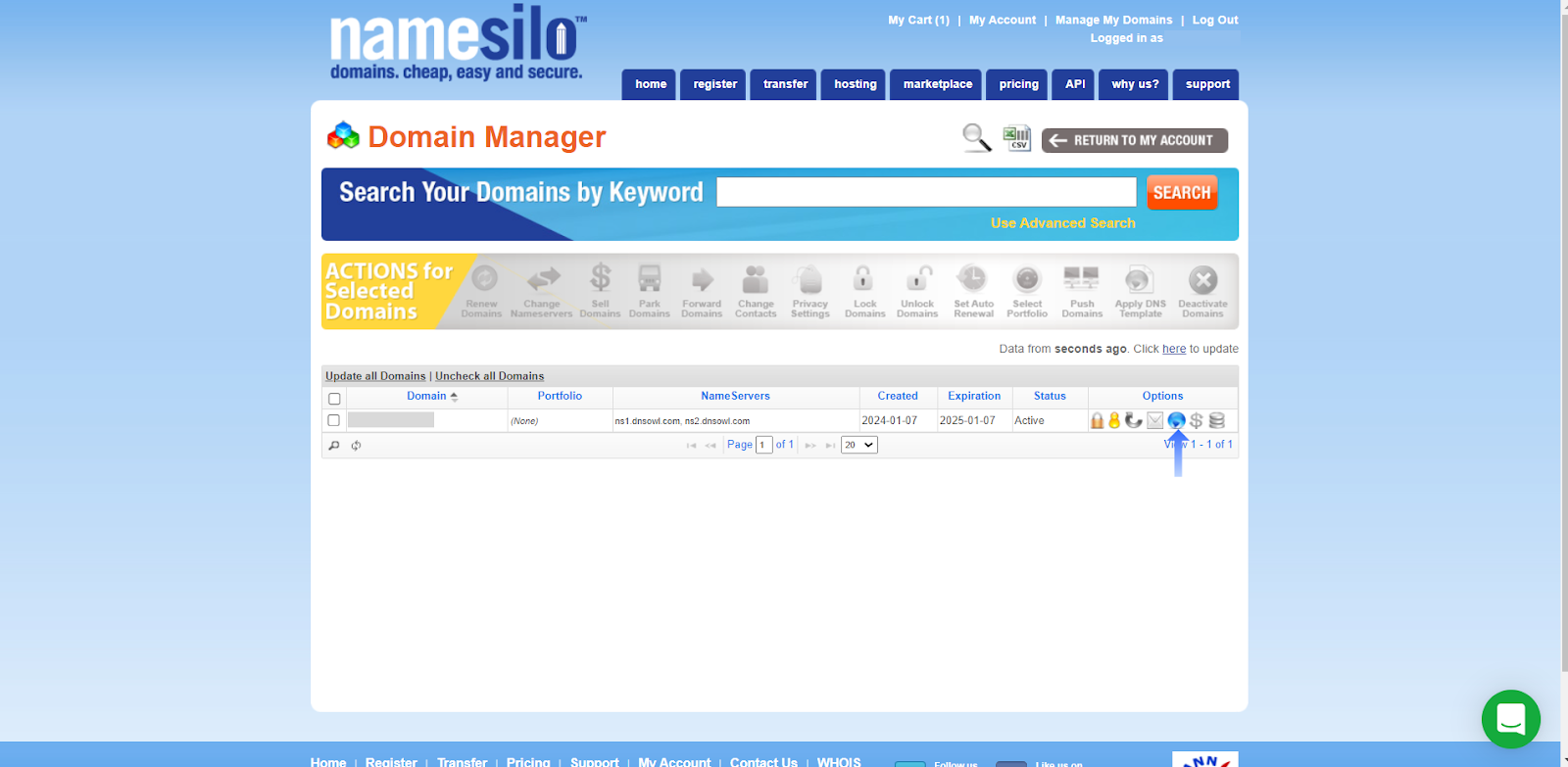Image resolution: width=1568 pixels, height=767 pixels.
Task: Click the Renew Domains action icon
Action: tap(483, 280)
